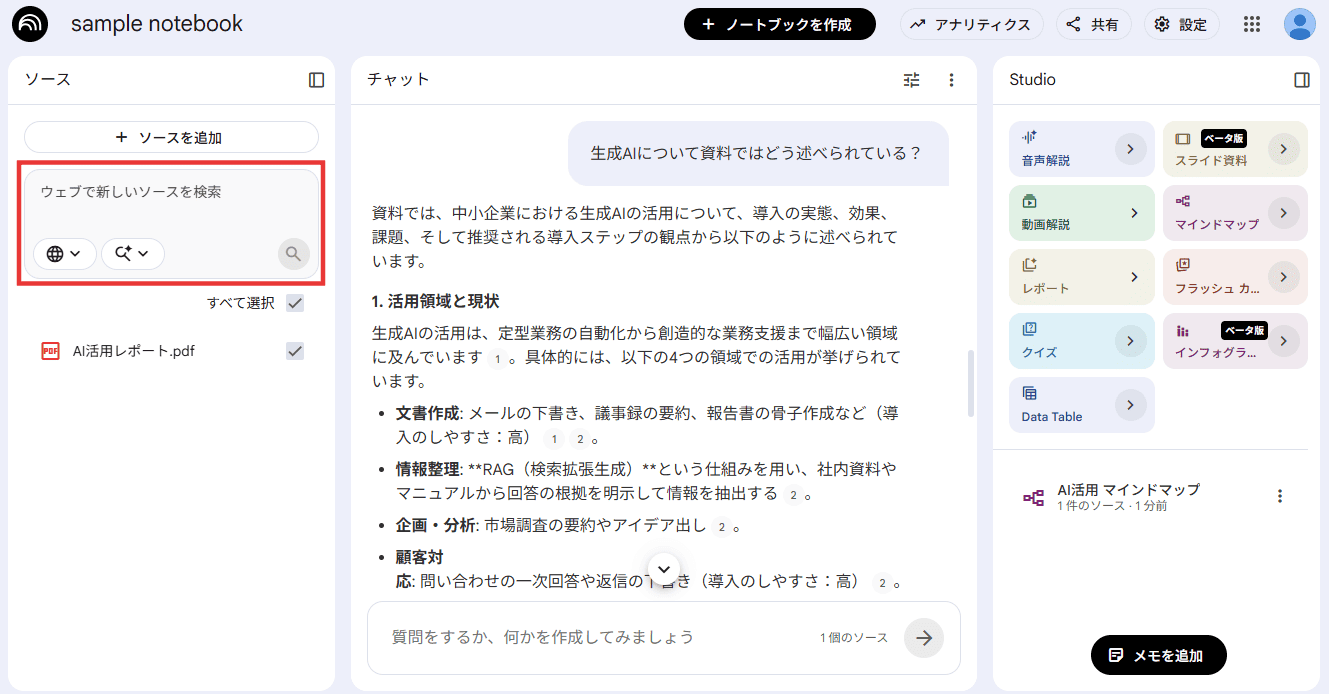This screenshot has width=1329, height=694.
Task: Click the 共有 share button
Action: (1094, 24)
